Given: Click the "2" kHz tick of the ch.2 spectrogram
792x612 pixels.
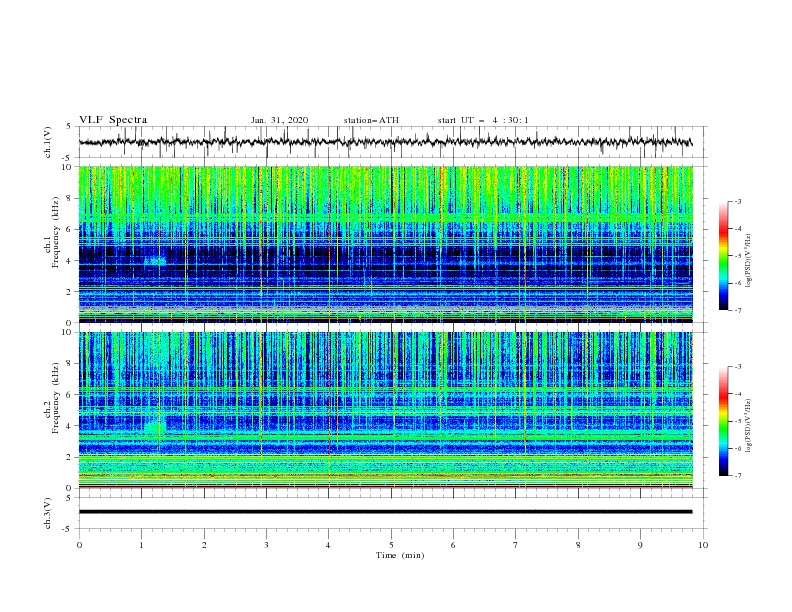Looking at the screenshot, I should [70, 457].
